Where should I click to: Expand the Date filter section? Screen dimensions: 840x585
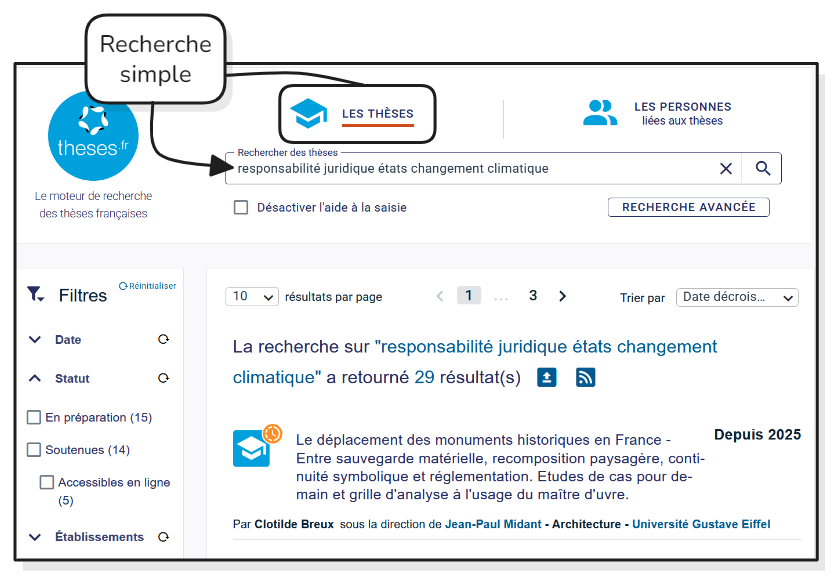pos(36,340)
